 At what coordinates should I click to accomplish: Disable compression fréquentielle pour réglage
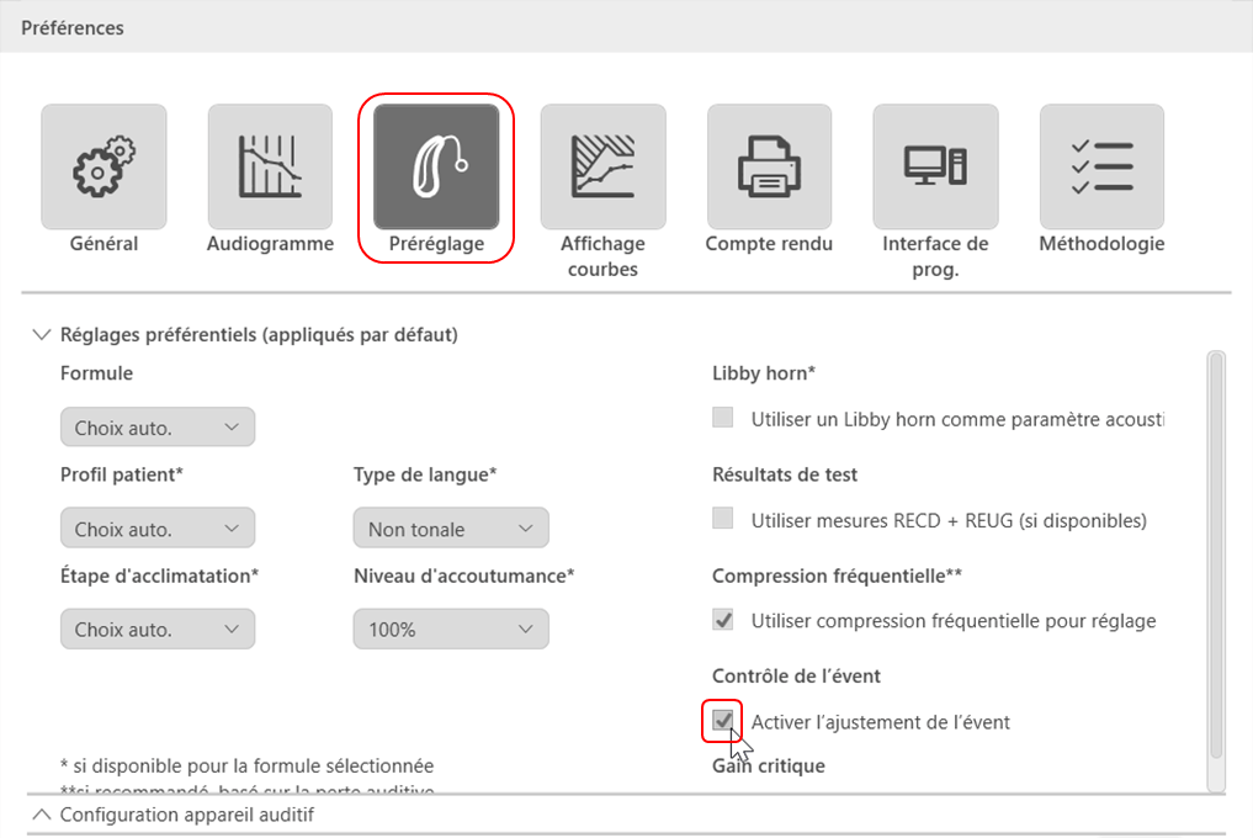coord(721,620)
